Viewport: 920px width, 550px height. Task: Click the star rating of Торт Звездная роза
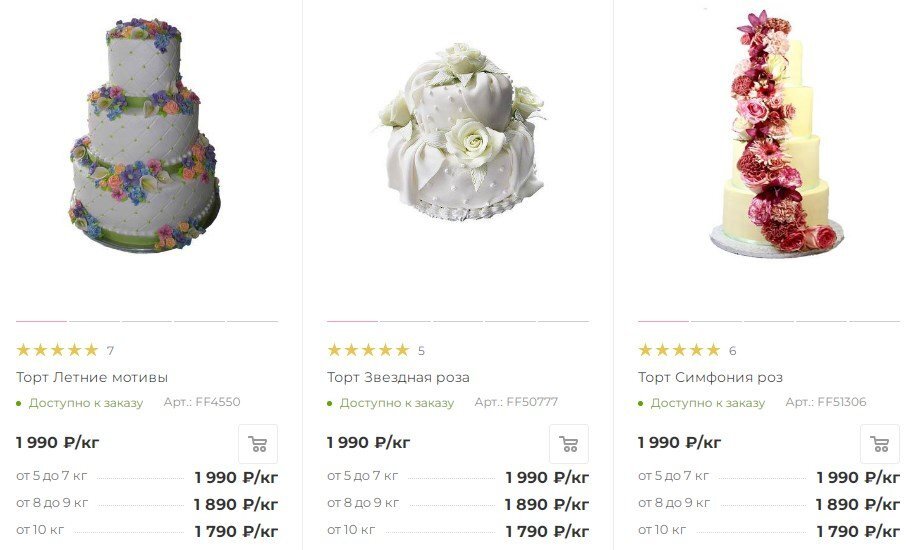pos(368,350)
